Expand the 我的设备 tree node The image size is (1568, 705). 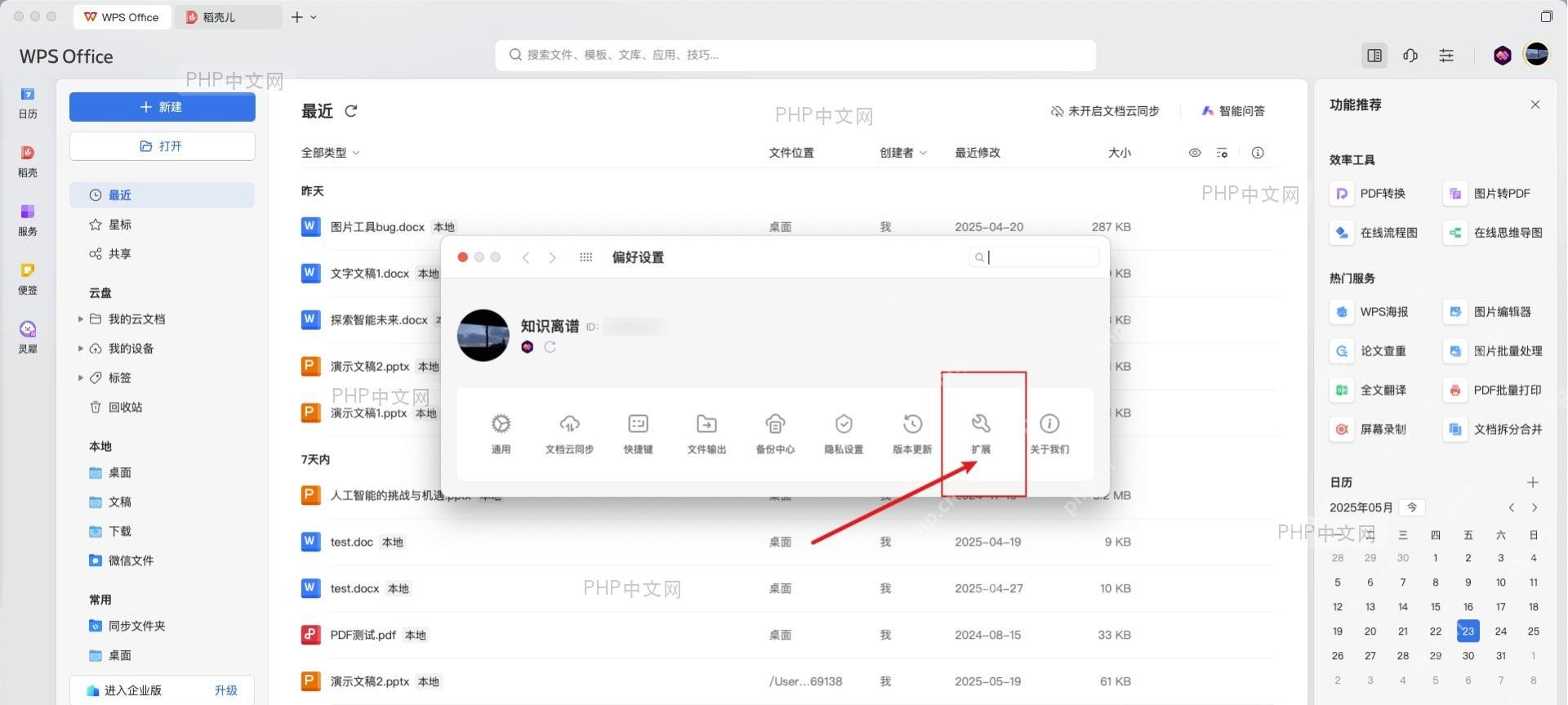80,349
